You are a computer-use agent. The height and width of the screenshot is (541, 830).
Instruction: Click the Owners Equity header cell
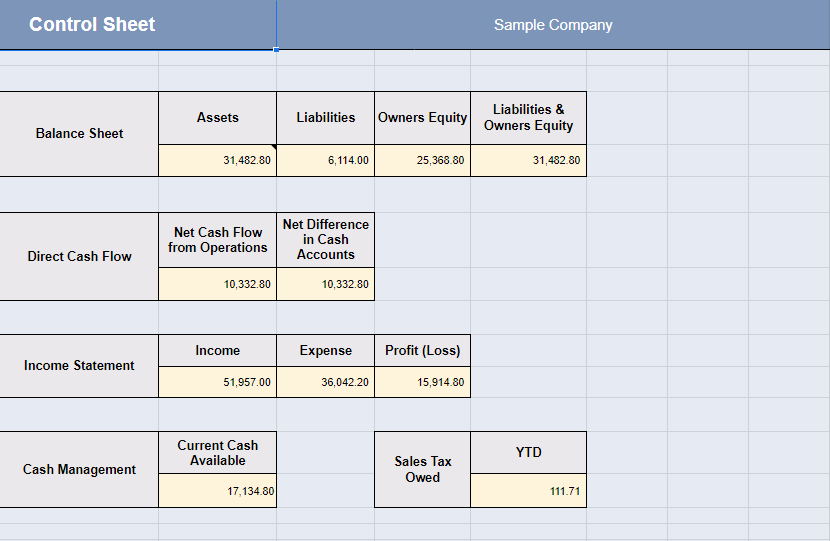tap(422, 118)
